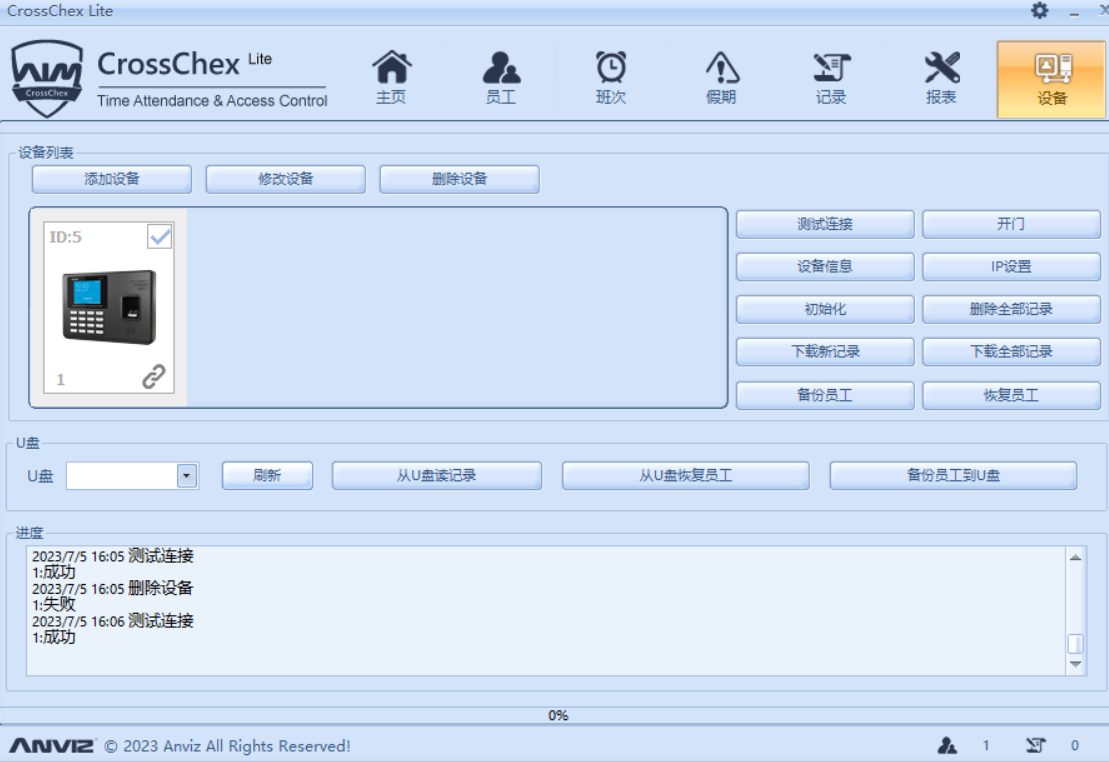Minimize the CrossChex Lite window
The image size is (1109, 762).
[1074, 12]
